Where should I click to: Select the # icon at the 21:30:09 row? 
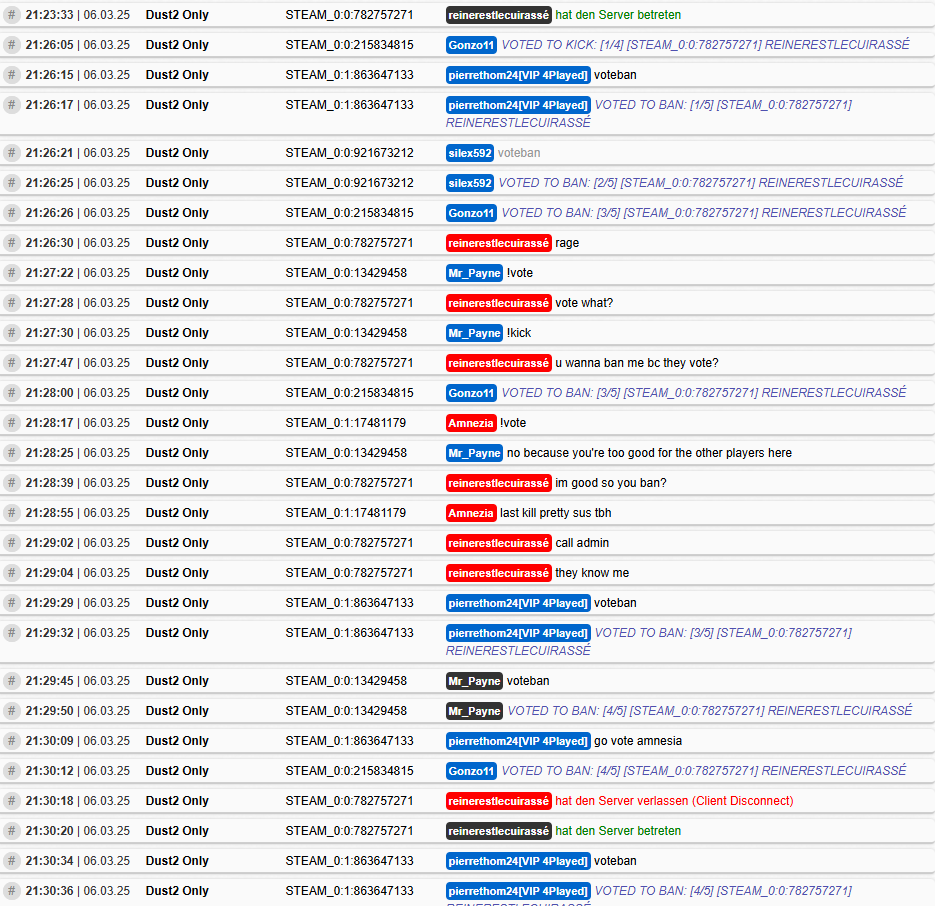point(12,741)
